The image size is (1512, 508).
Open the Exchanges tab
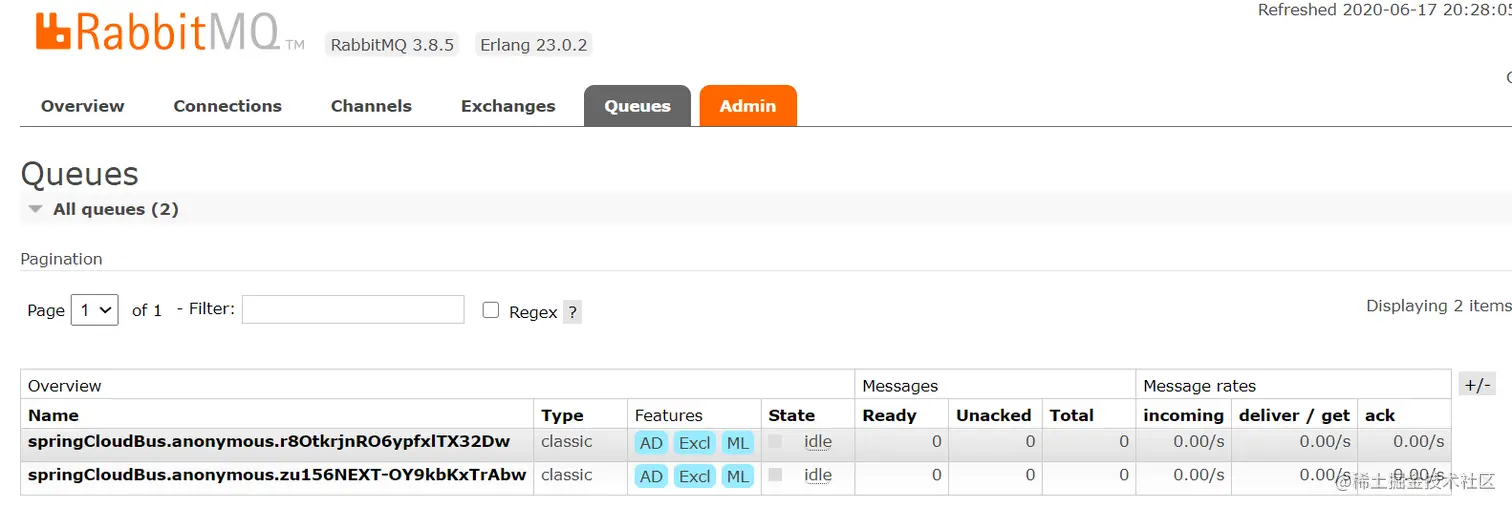point(508,106)
